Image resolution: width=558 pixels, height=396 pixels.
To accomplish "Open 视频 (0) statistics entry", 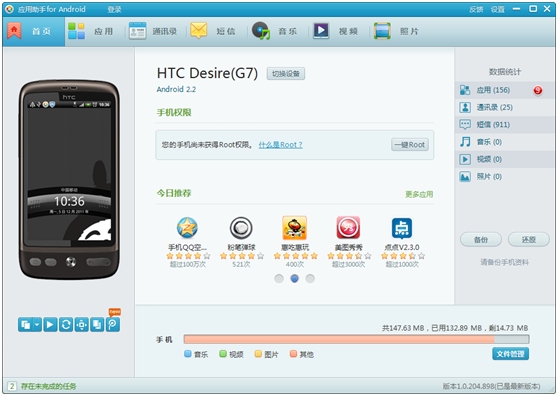I will pyautogui.click(x=504, y=159).
